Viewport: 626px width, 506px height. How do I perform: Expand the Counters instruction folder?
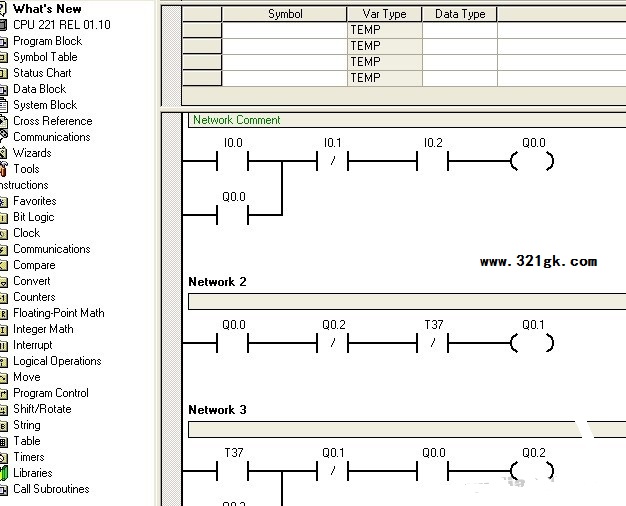point(34,297)
